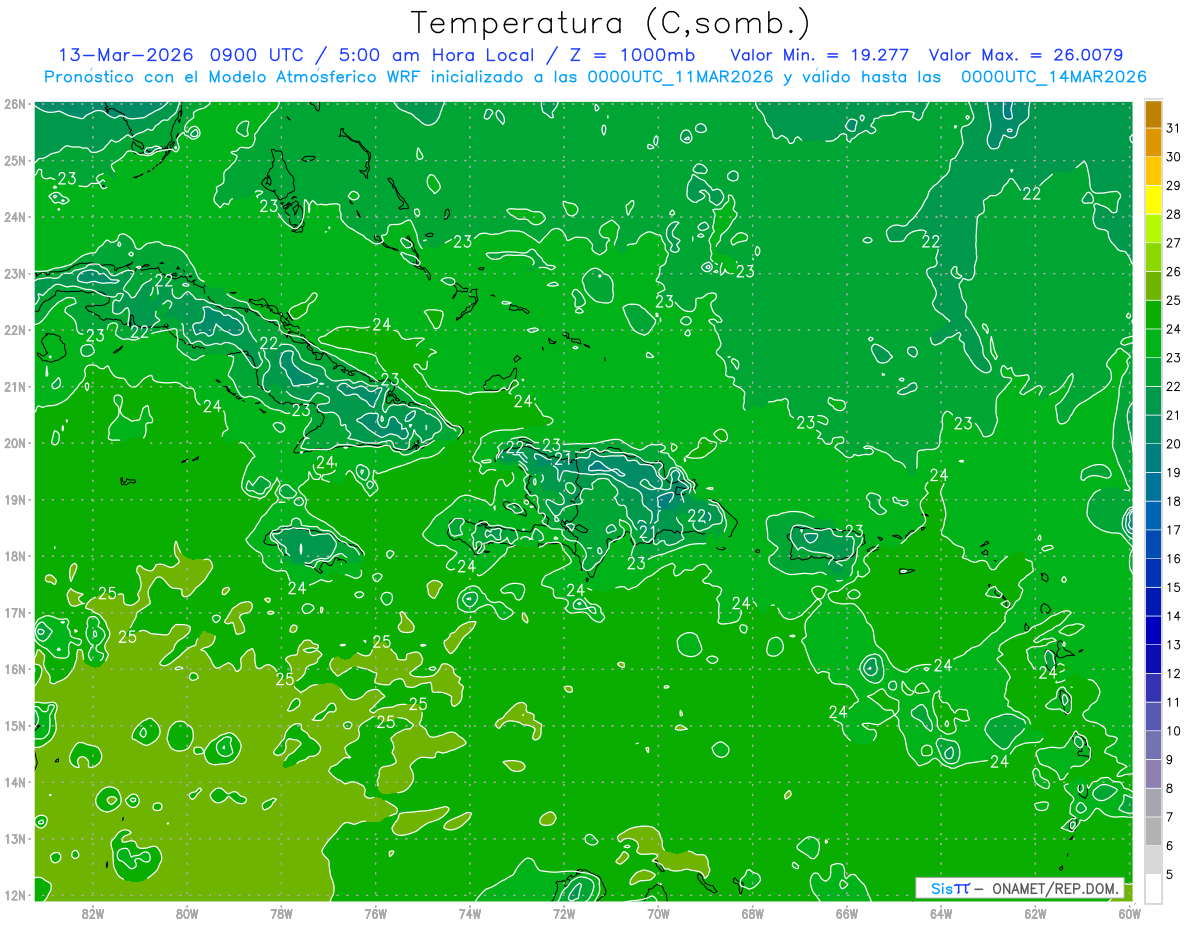The width and height of the screenshot is (1200, 927).
Task: Click the "12N" latitude axis label
Action: coord(15,895)
